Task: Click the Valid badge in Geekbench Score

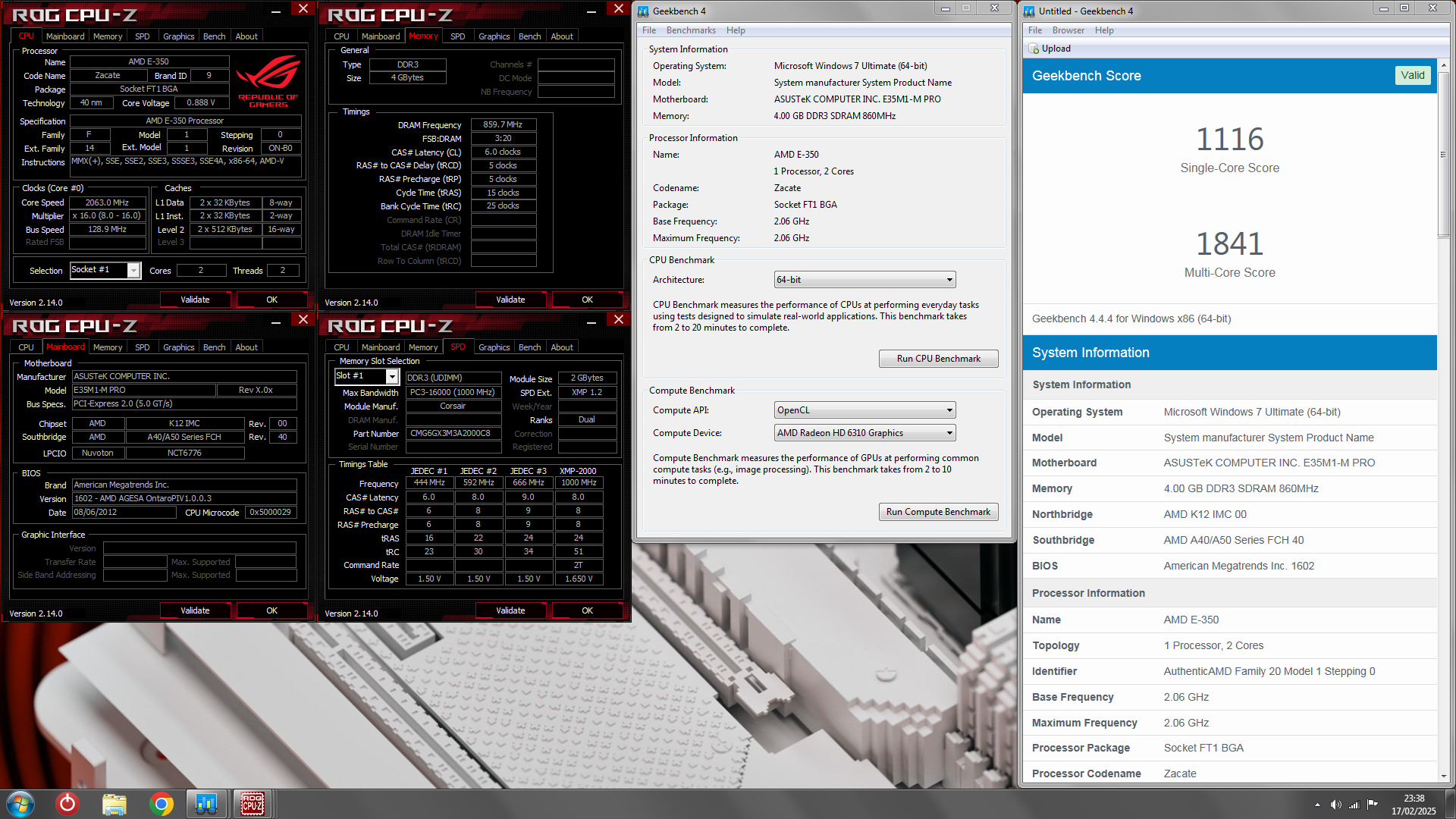Action: 1412,75
